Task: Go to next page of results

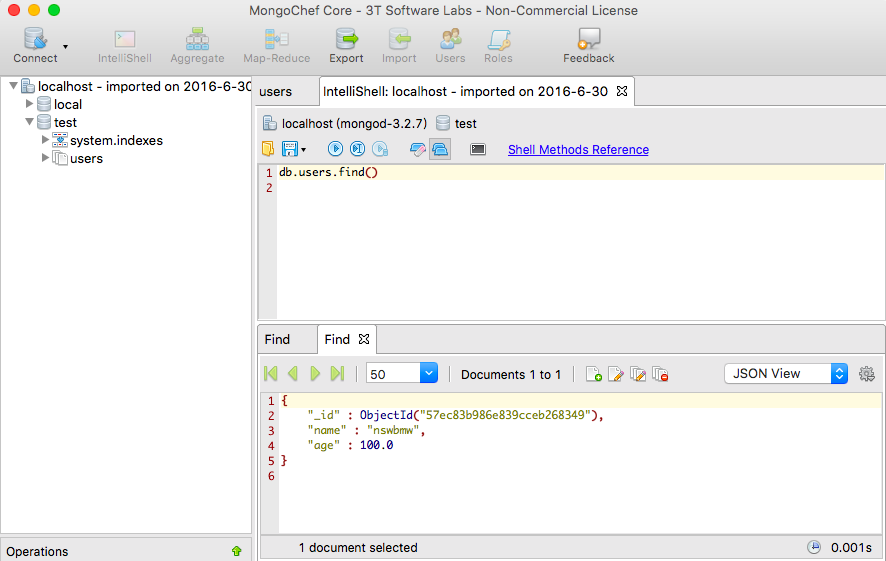Action: click(315, 374)
